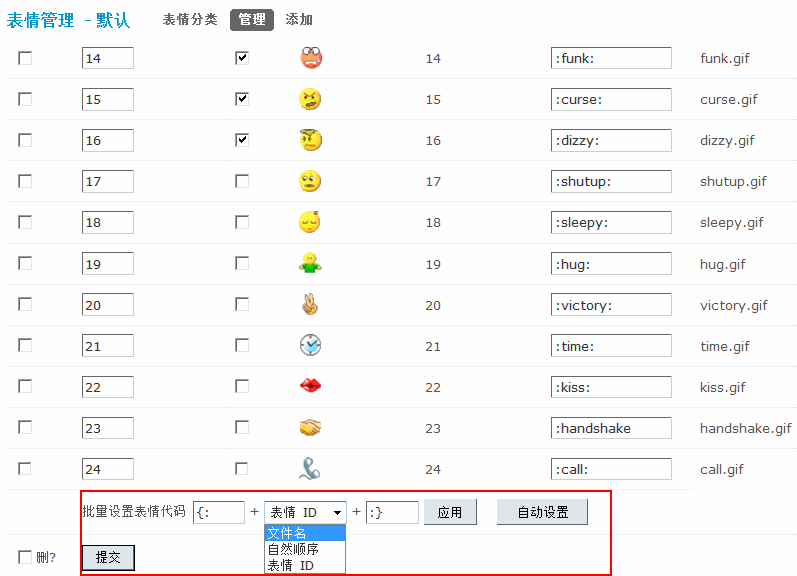This screenshot has width=797, height=576.
Task: Enable the checkbox for shutup.gif
Action: [x=242, y=181]
